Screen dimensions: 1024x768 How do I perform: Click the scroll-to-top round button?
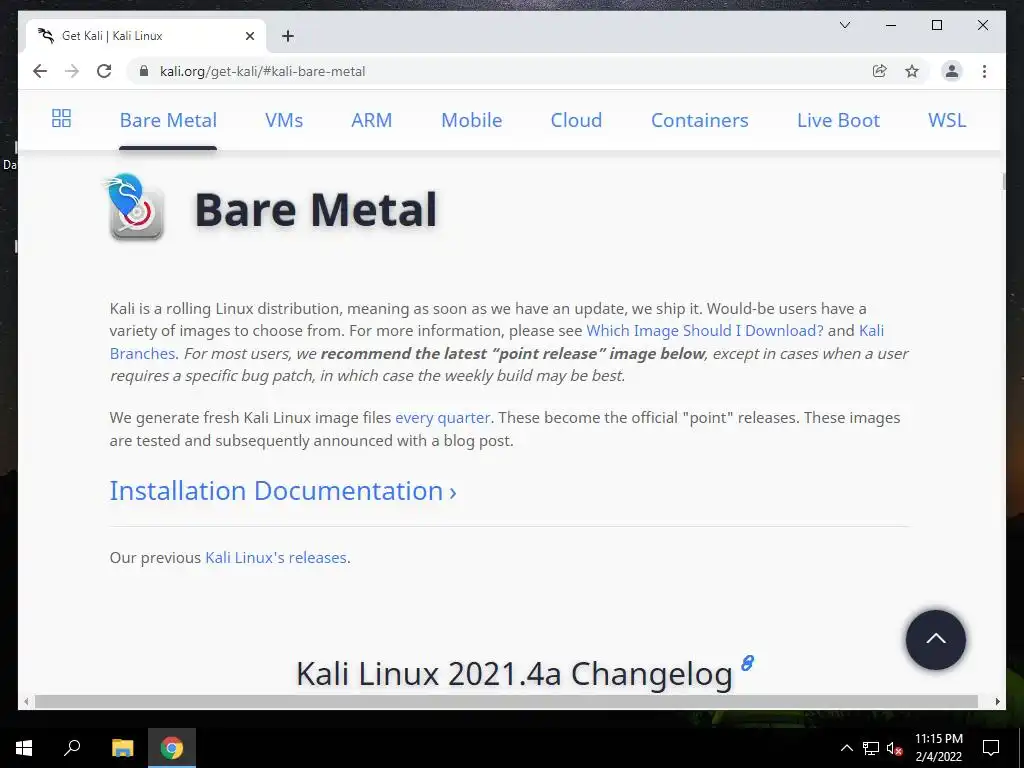coord(935,640)
